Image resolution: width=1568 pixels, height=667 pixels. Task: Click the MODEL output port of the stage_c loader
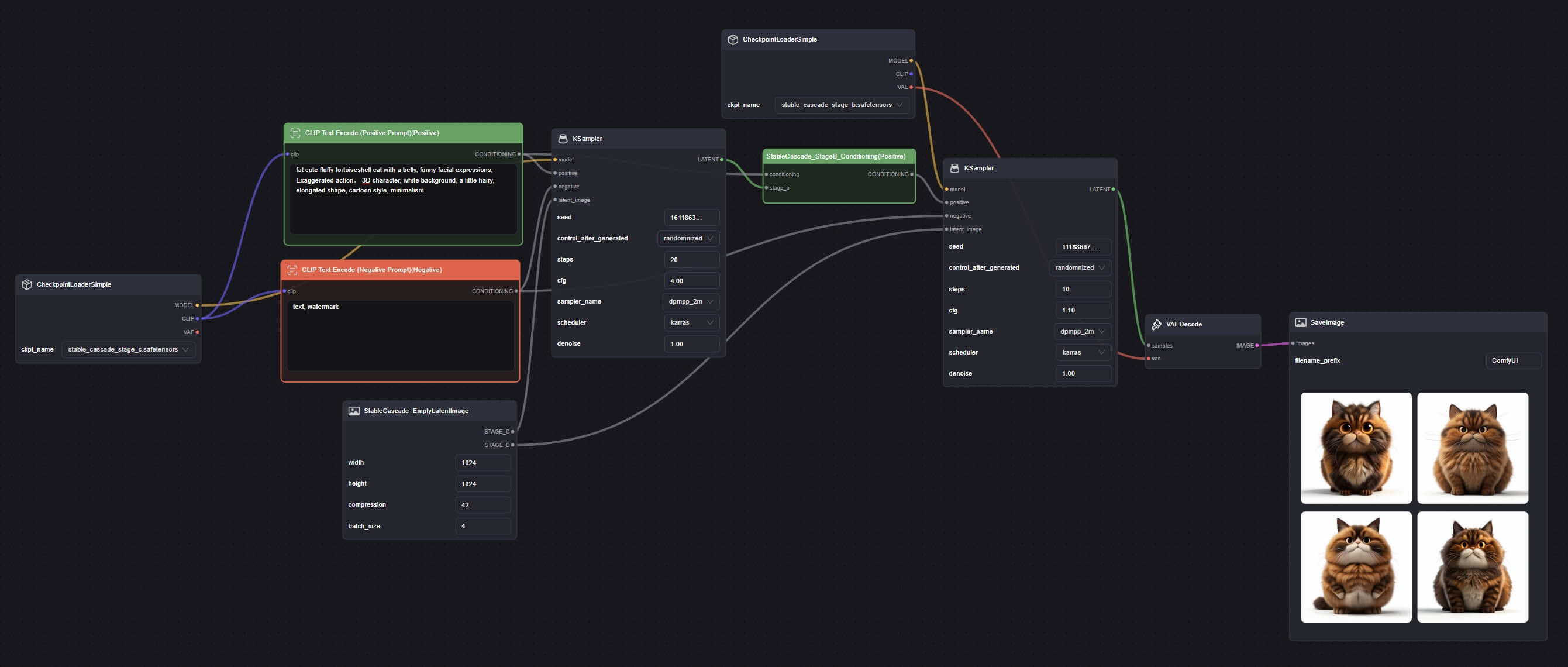[x=197, y=305]
